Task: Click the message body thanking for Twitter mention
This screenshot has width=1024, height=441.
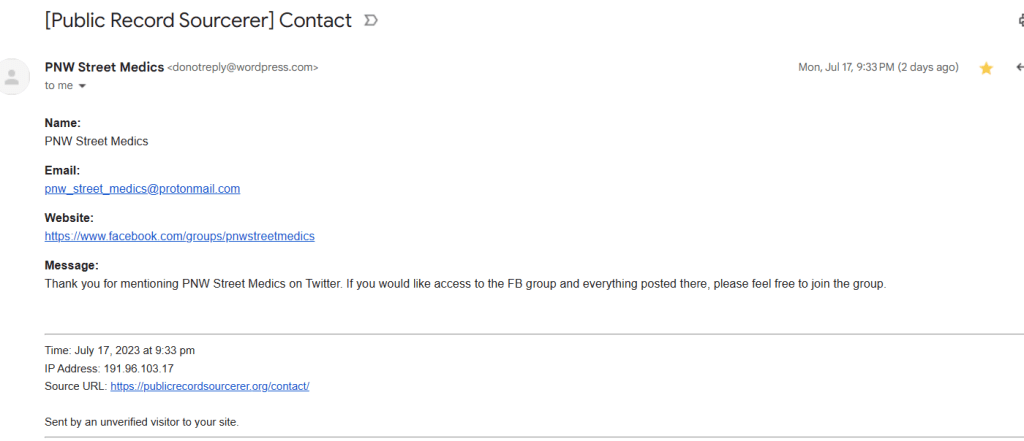Action: pyautogui.click(x=465, y=284)
